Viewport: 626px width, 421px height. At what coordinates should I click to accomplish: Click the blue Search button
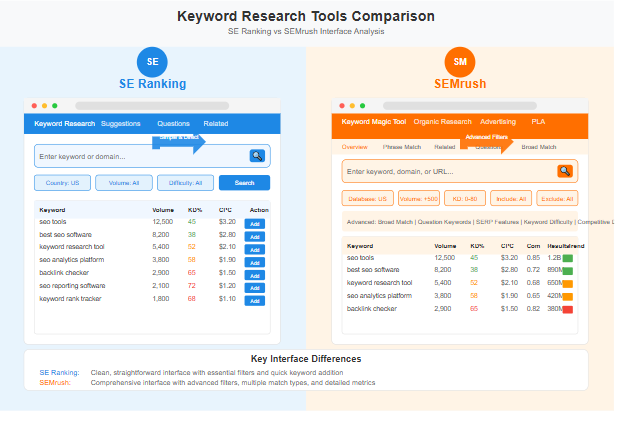click(x=244, y=183)
